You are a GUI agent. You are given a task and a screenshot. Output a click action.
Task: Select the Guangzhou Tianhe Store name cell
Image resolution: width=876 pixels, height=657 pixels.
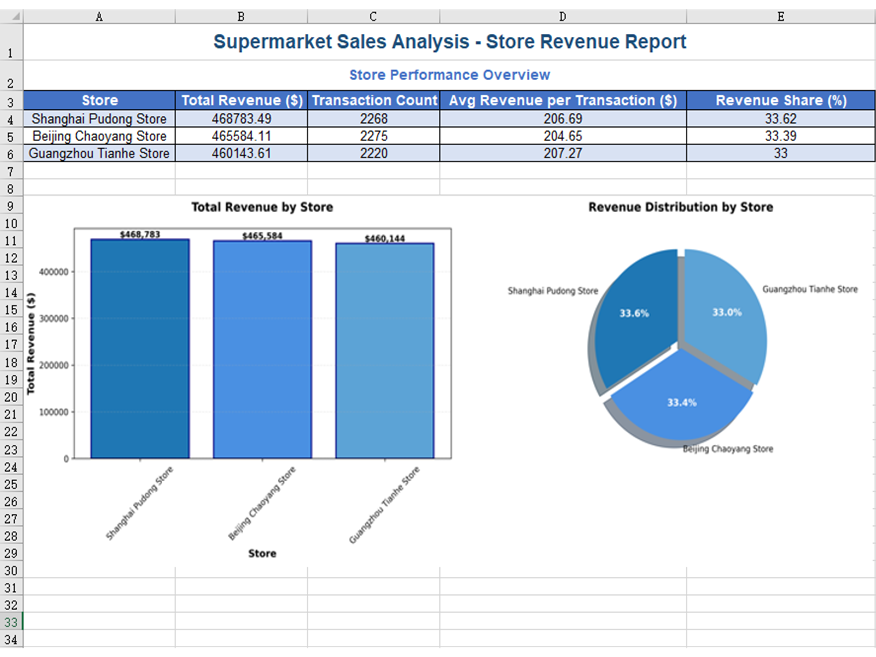98,154
